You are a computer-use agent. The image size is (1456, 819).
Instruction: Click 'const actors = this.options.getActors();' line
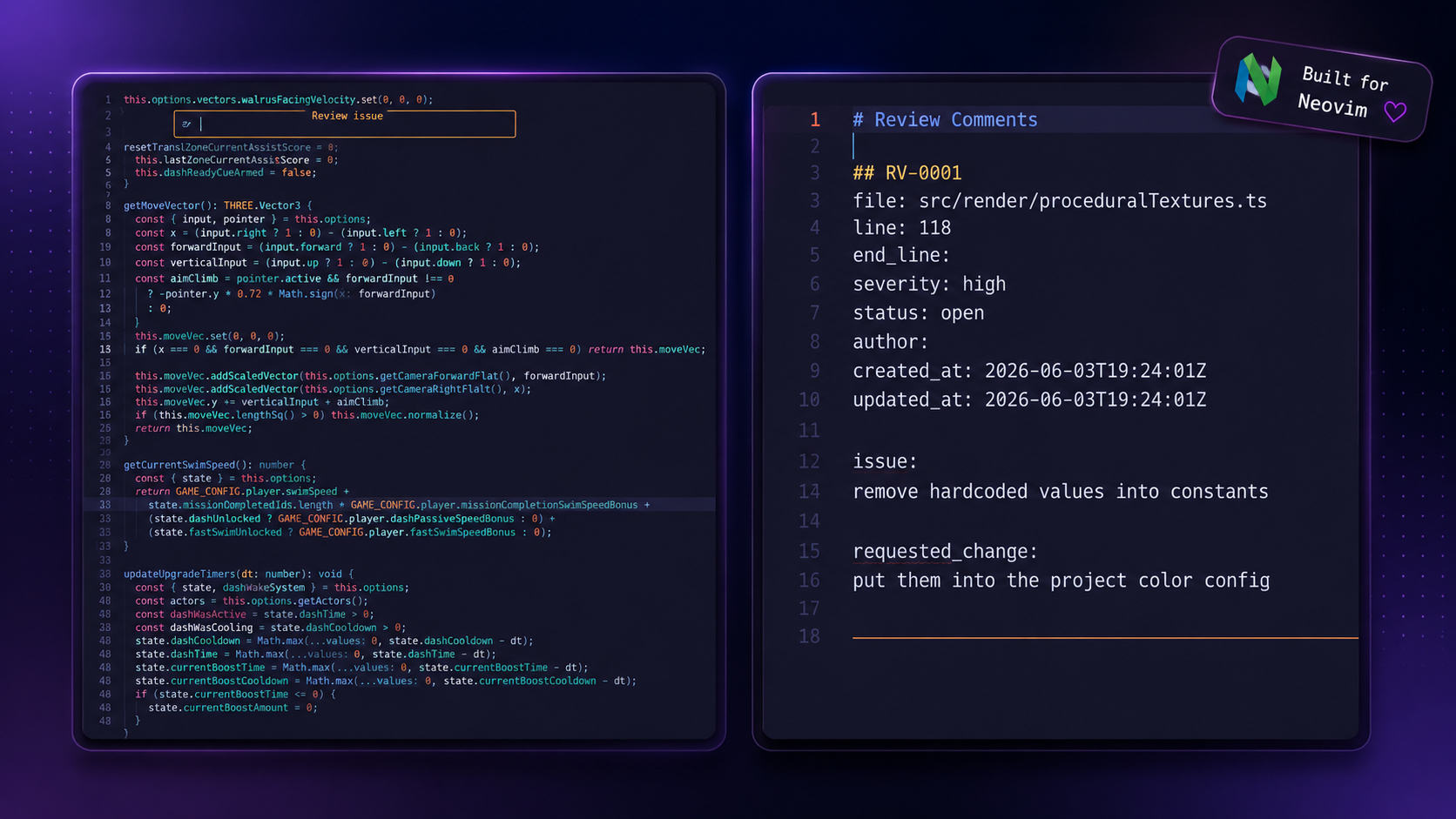[252, 601]
